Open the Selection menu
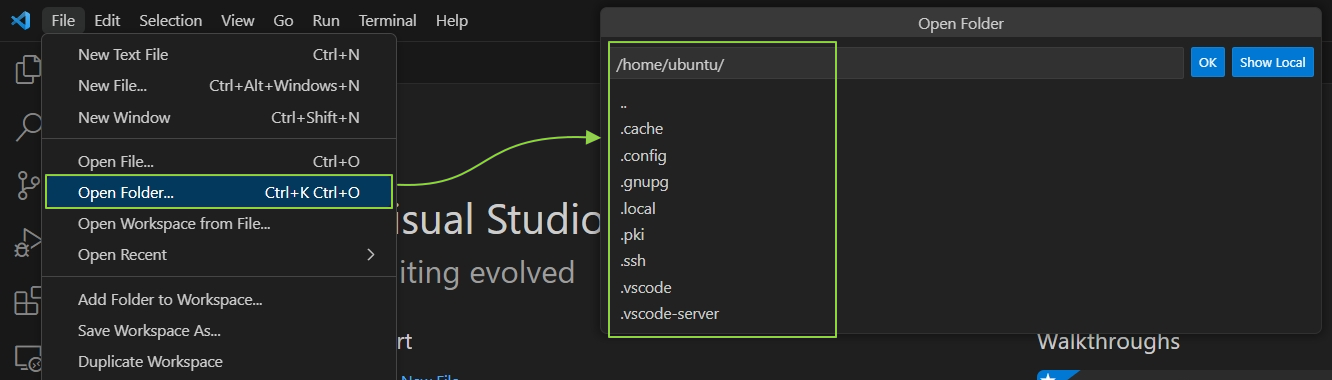Viewport: 1332px width, 380px height. pos(170,20)
